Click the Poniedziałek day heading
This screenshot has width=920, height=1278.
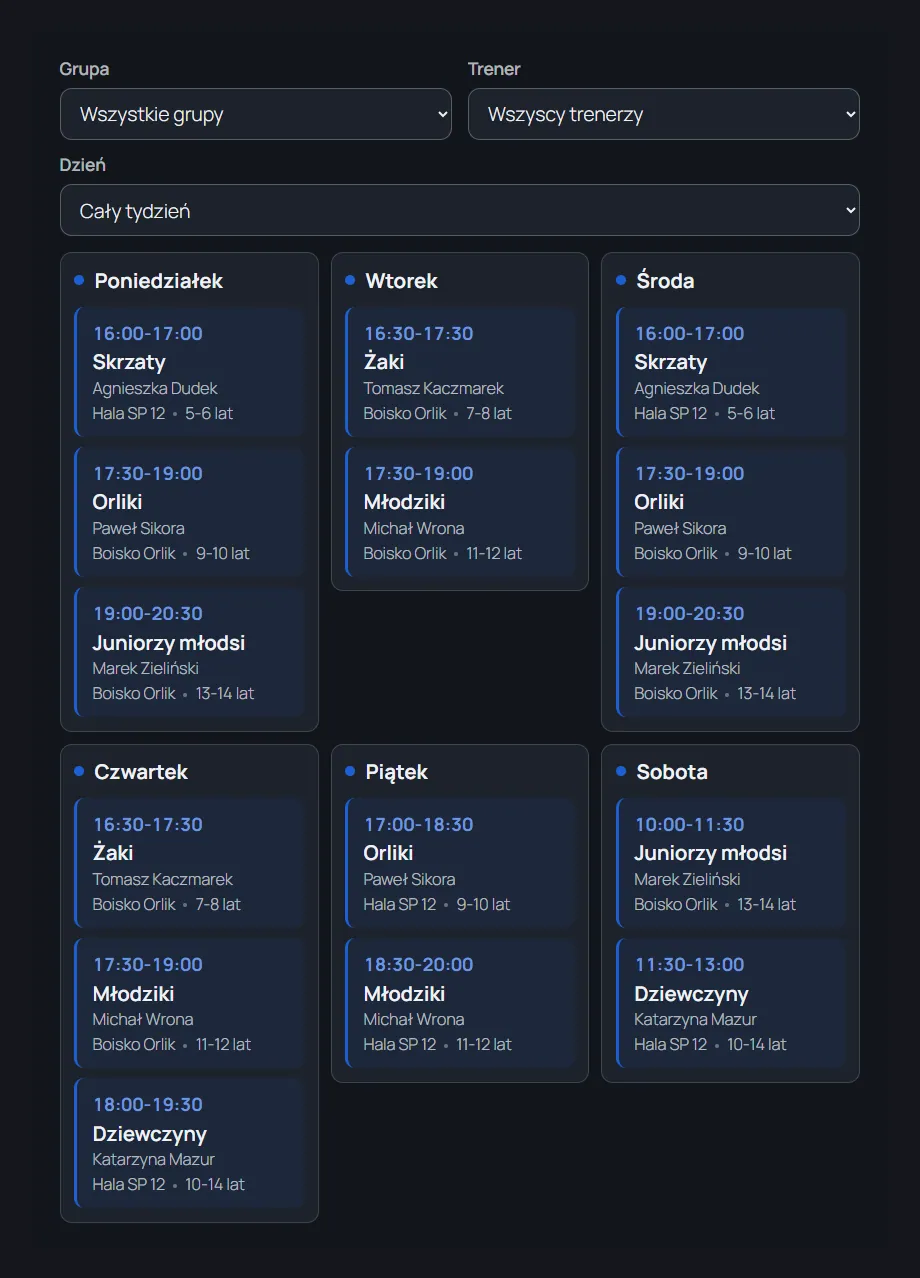[x=158, y=281]
